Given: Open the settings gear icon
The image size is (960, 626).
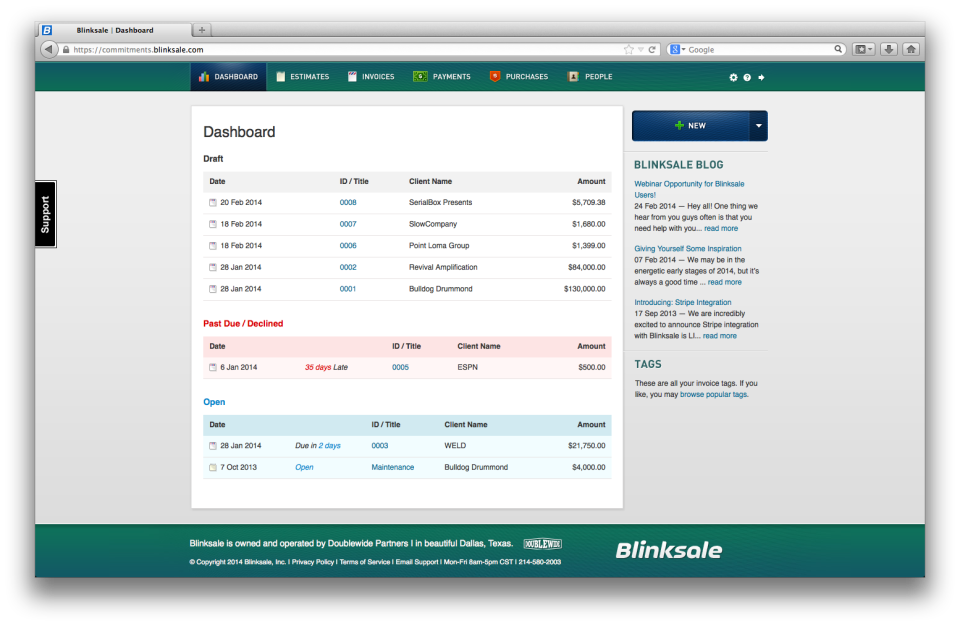Looking at the screenshot, I should point(733,78).
